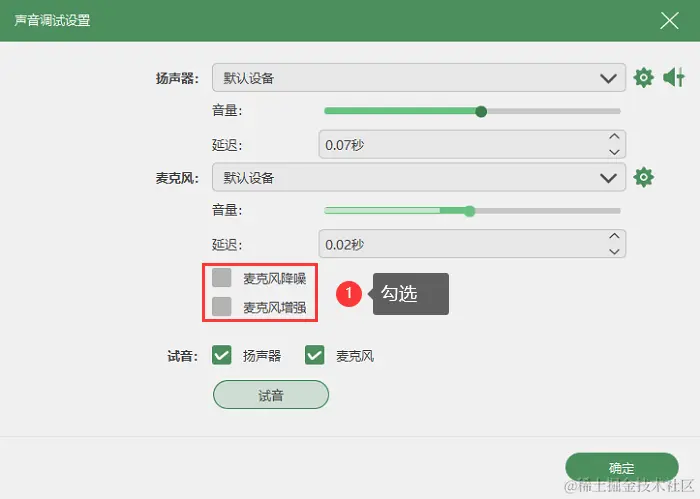Click the speaker volume adjust icon
Viewport: 700px width, 499px height.
[x=674, y=78]
